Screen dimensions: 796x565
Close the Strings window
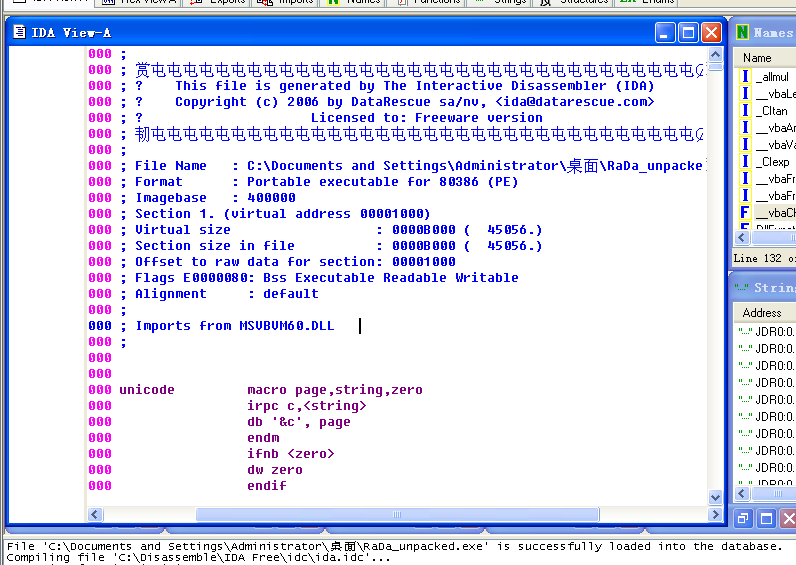click(x=788, y=519)
